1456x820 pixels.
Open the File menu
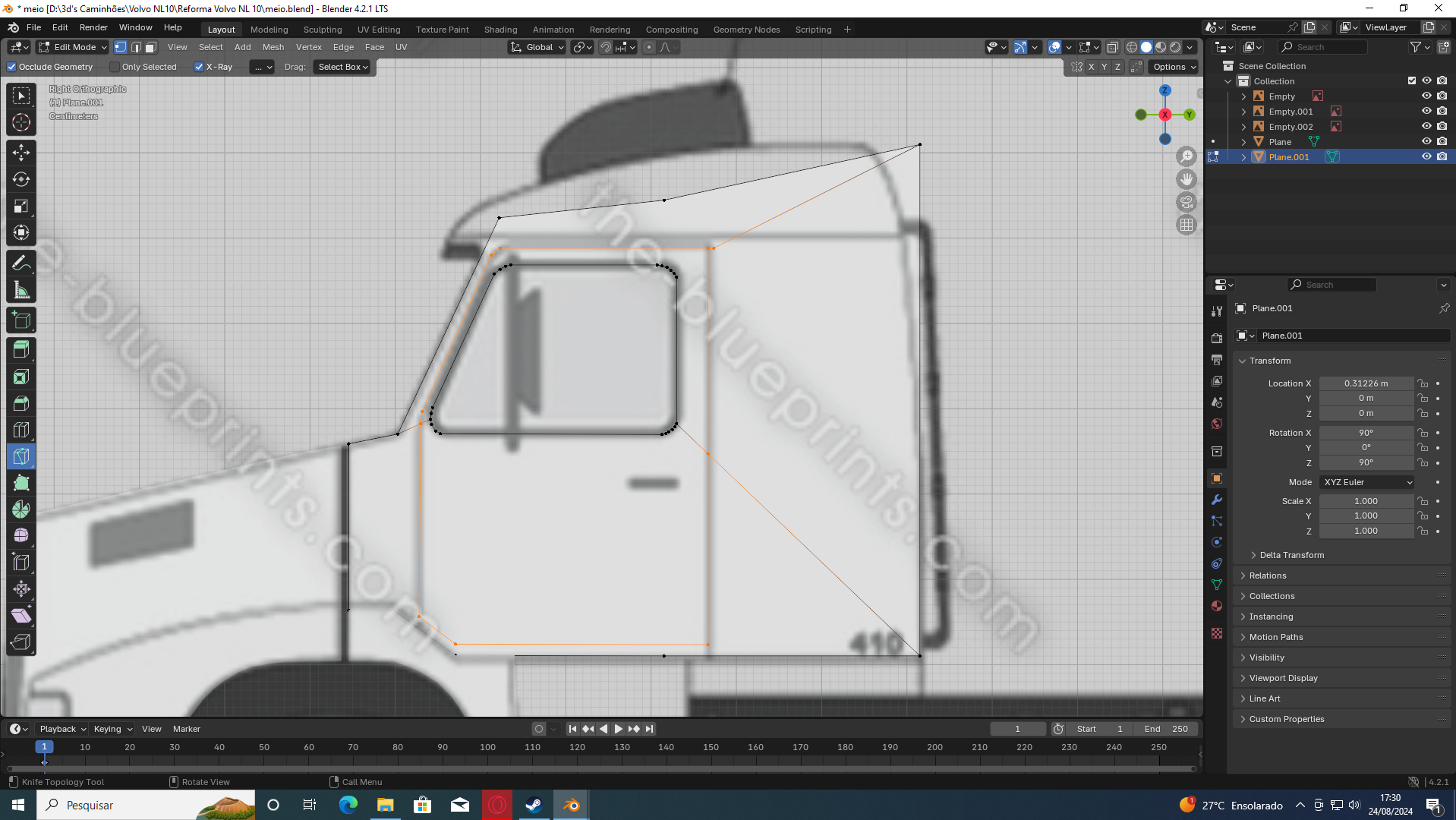33,27
